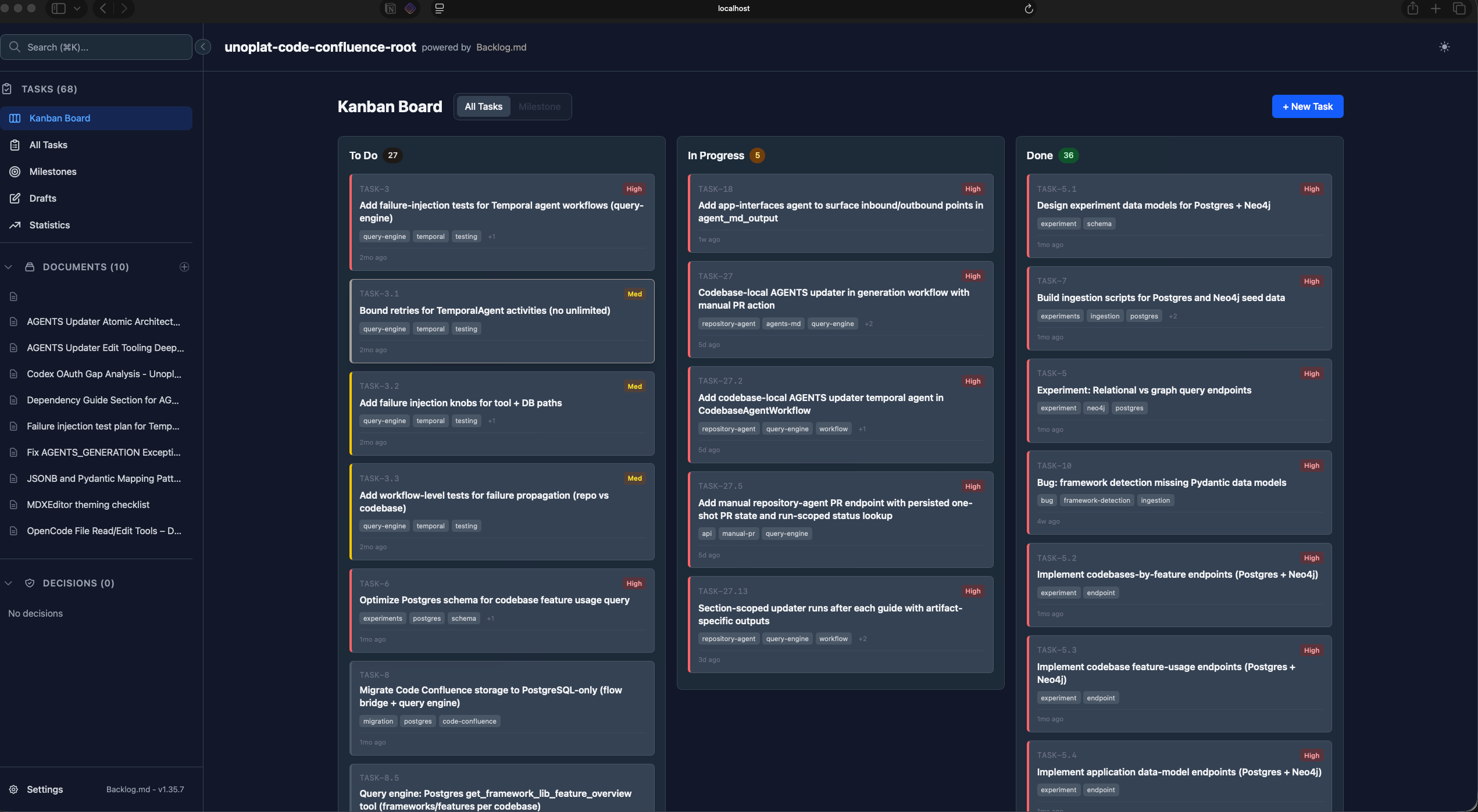Open Drafts using the pencil icon
The image size is (1478, 812).
click(x=15, y=198)
